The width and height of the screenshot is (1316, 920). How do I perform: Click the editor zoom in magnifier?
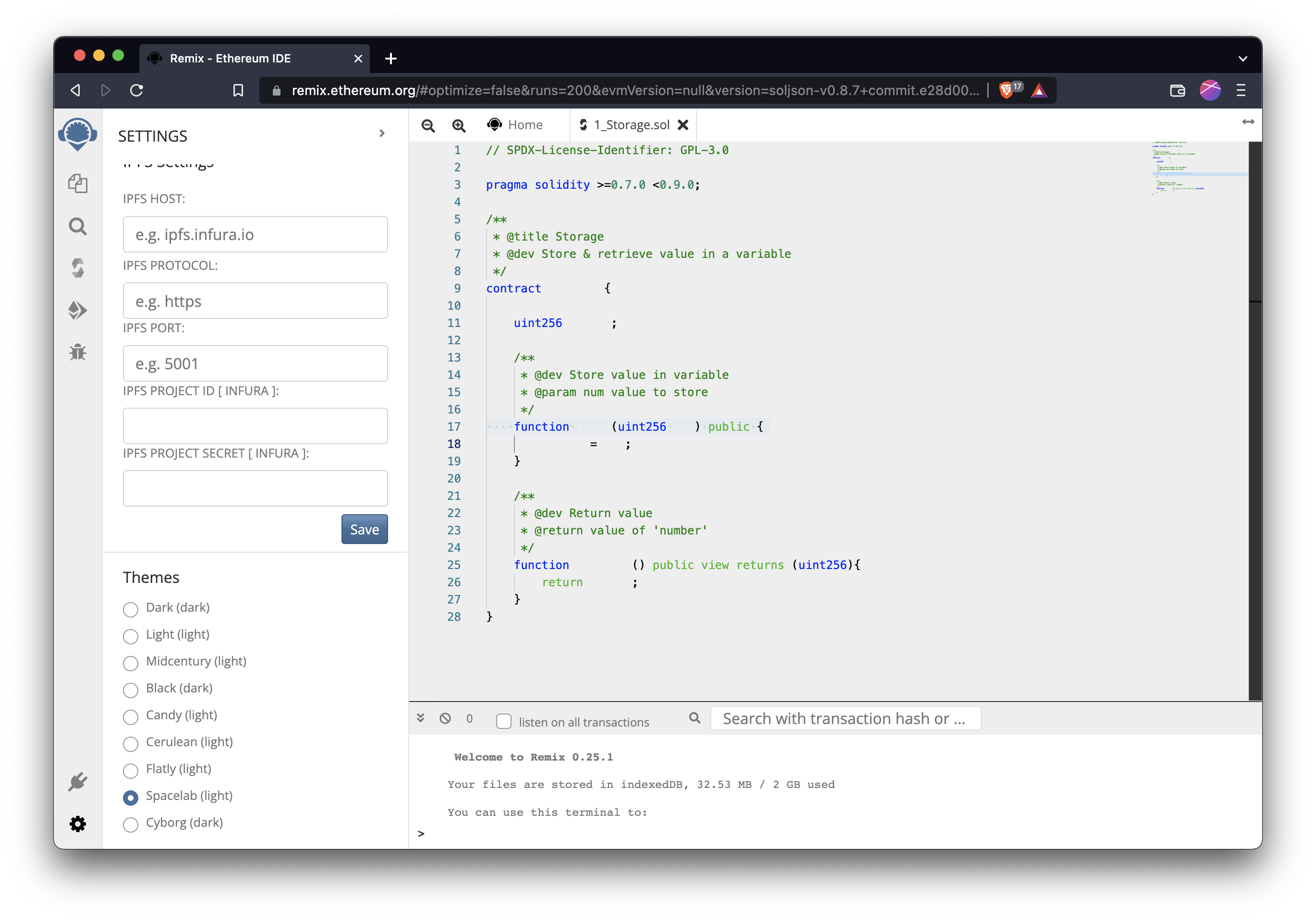coord(459,125)
